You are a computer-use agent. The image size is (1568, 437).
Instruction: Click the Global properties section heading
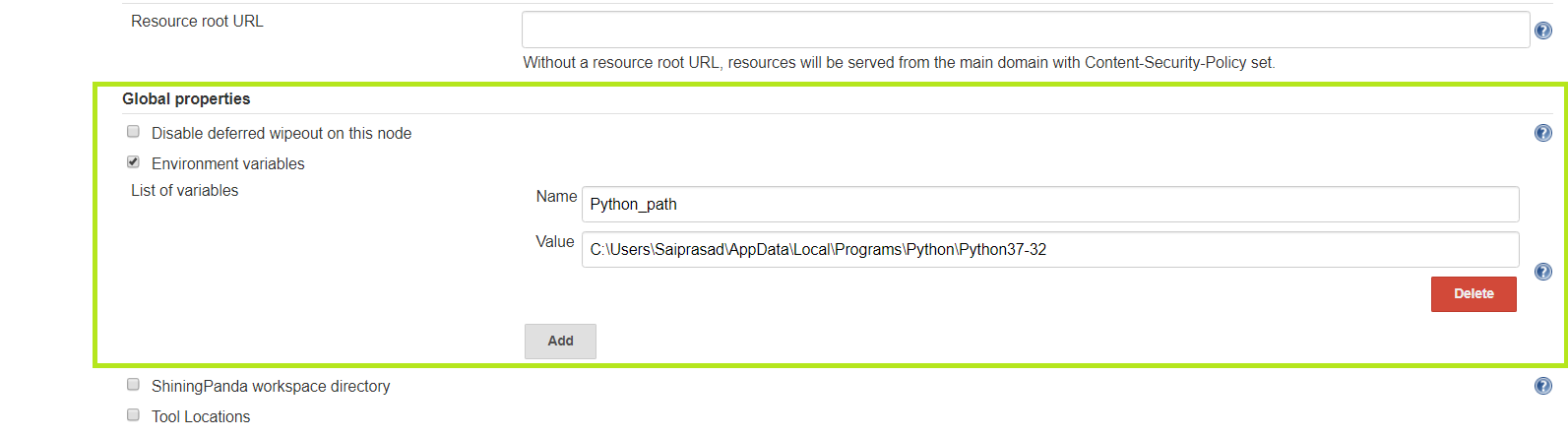(x=186, y=99)
